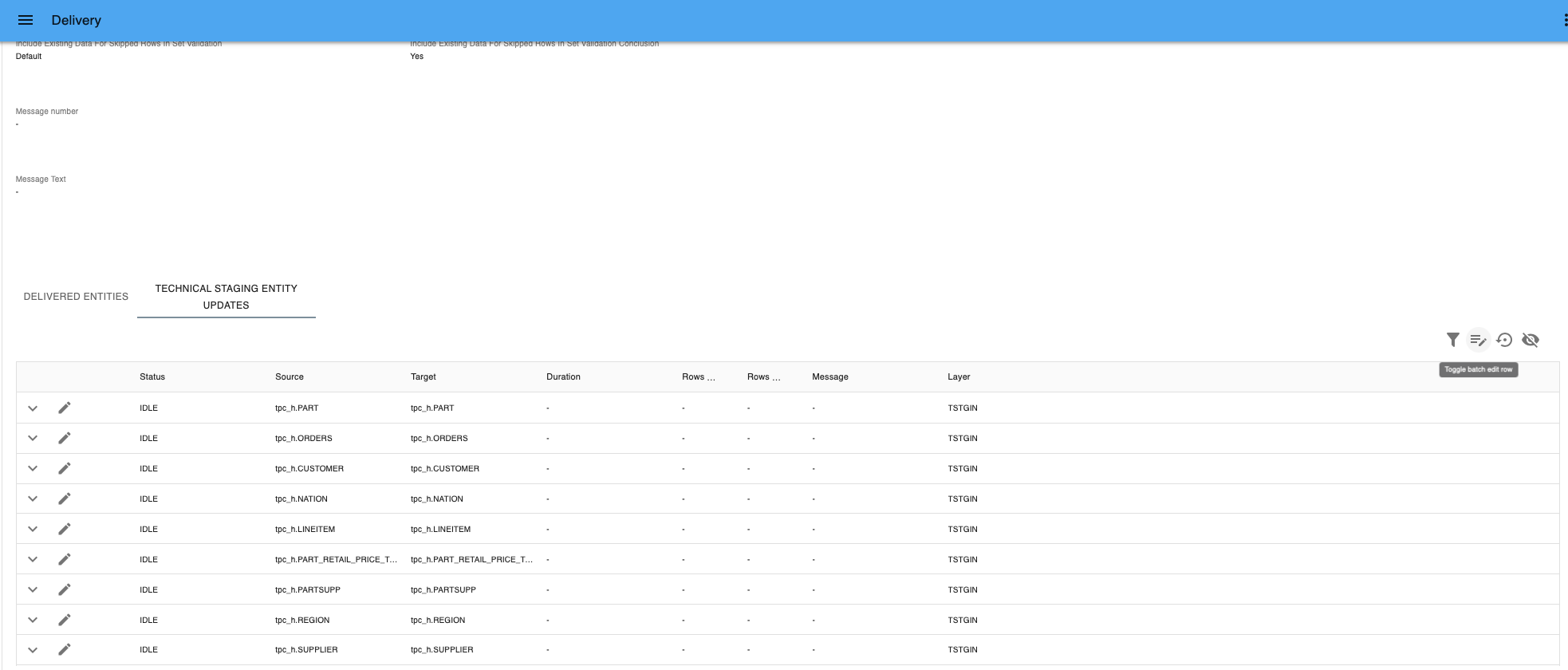The width and height of the screenshot is (1568, 670).
Task: Sort by the Message column header
Action: (x=830, y=377)
